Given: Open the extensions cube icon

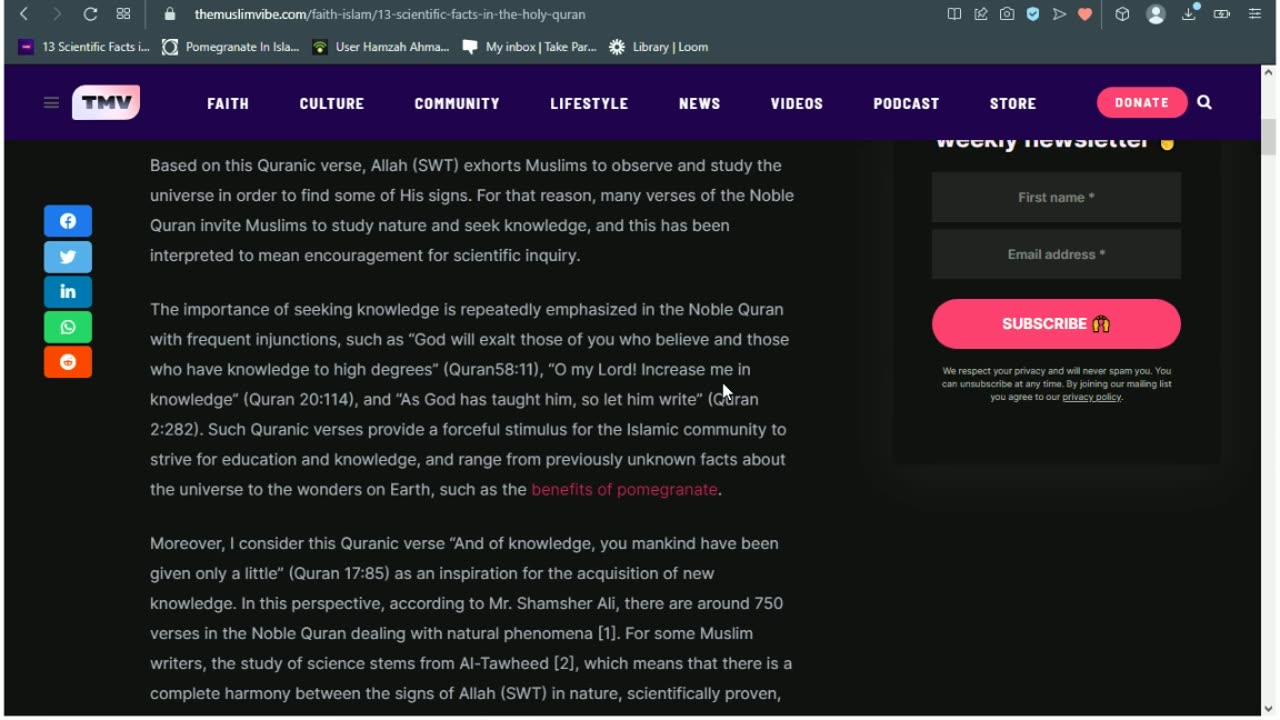Looking at the screenshot, I should point(1123,14).
